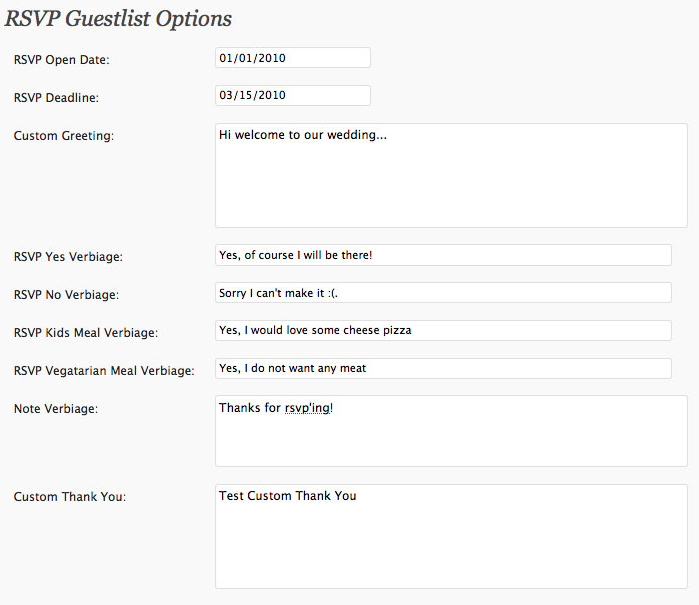Screen dimensions: 699x605
Task: Click the "Custom Greeting:" label
Action: pyautogui.click(x=64, y=136)
